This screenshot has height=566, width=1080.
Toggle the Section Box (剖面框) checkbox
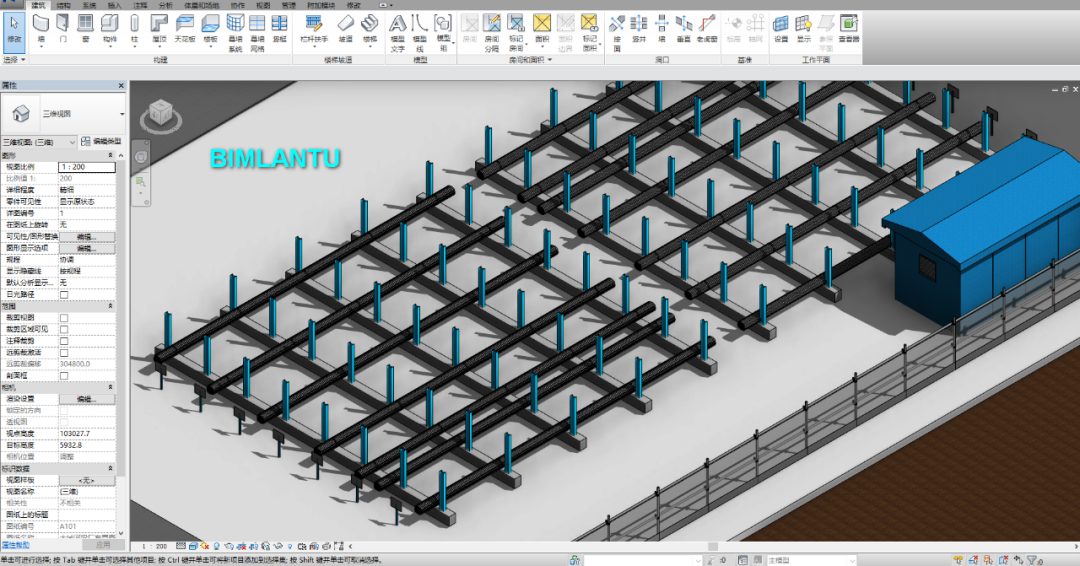click(x=64, y=376)
